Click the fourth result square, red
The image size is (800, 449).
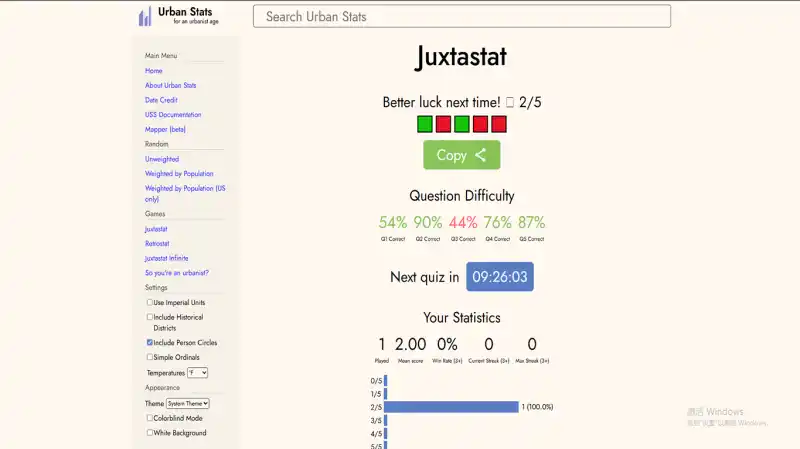(x=480, y=124)
